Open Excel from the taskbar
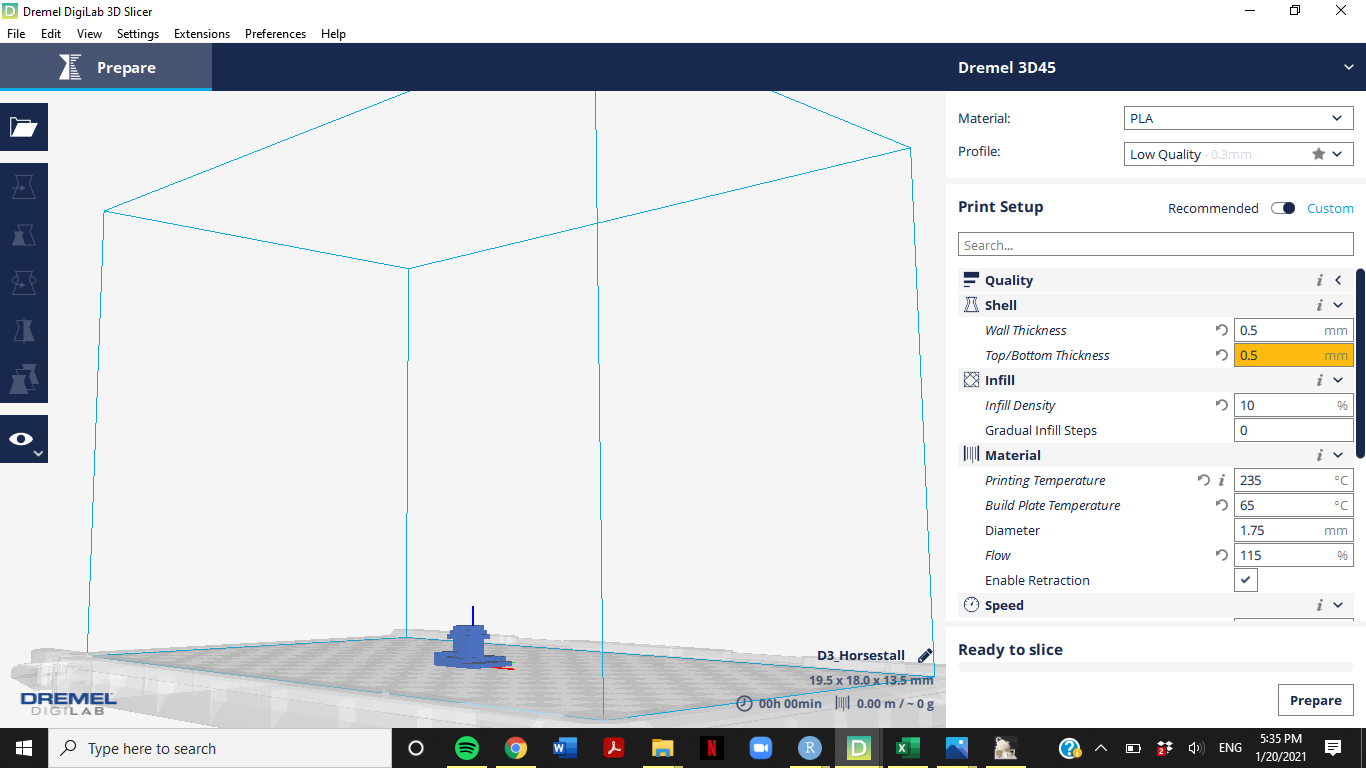This screenshot has width=1366, height=768. point(907,748)
